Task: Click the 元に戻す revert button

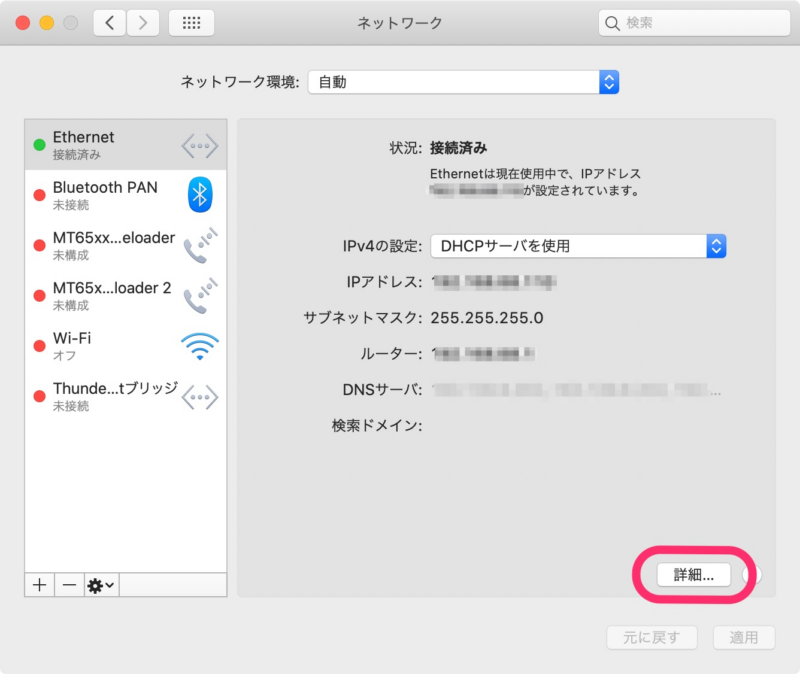Action: pos(653,637)
